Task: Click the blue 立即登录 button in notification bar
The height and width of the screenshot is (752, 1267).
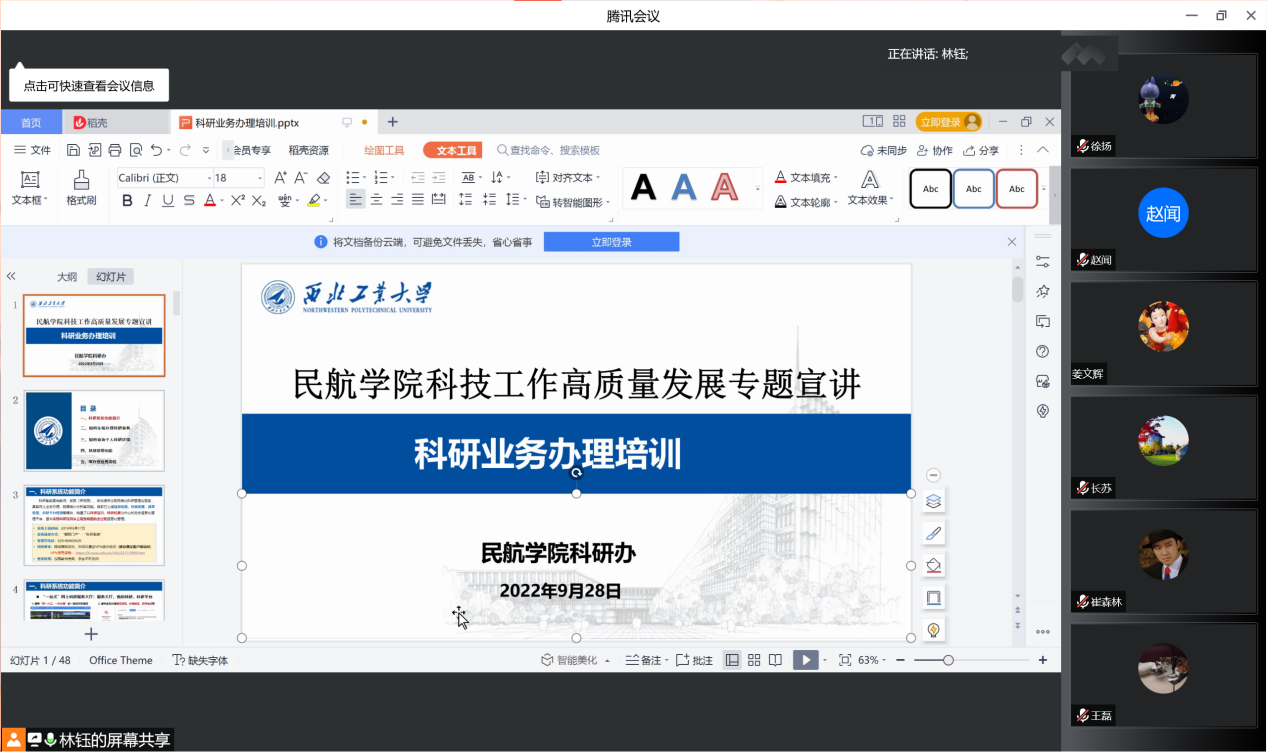Action: (x=611, y=242)
